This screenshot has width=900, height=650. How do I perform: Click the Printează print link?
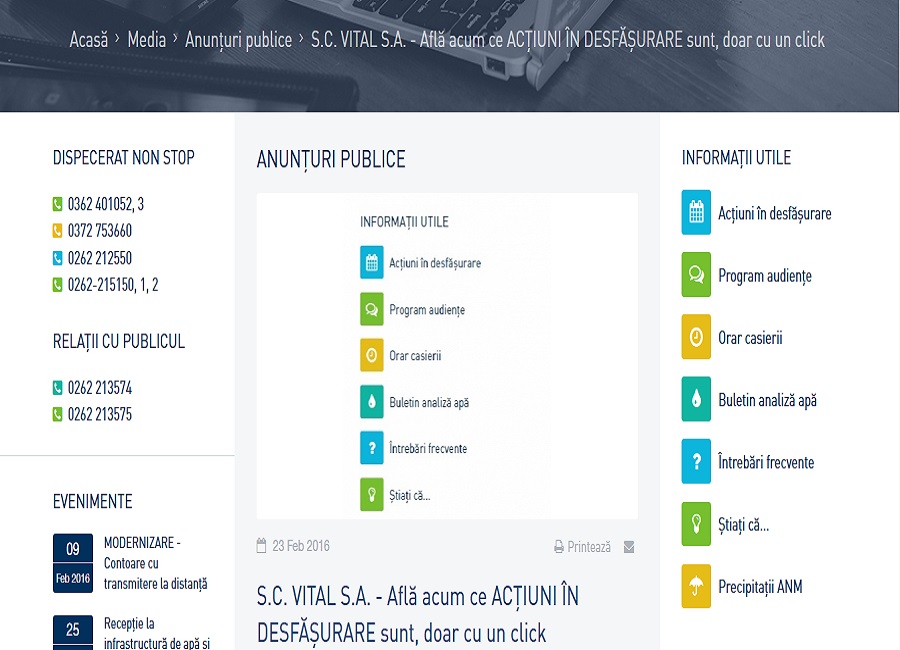click(x=589, y=547)
